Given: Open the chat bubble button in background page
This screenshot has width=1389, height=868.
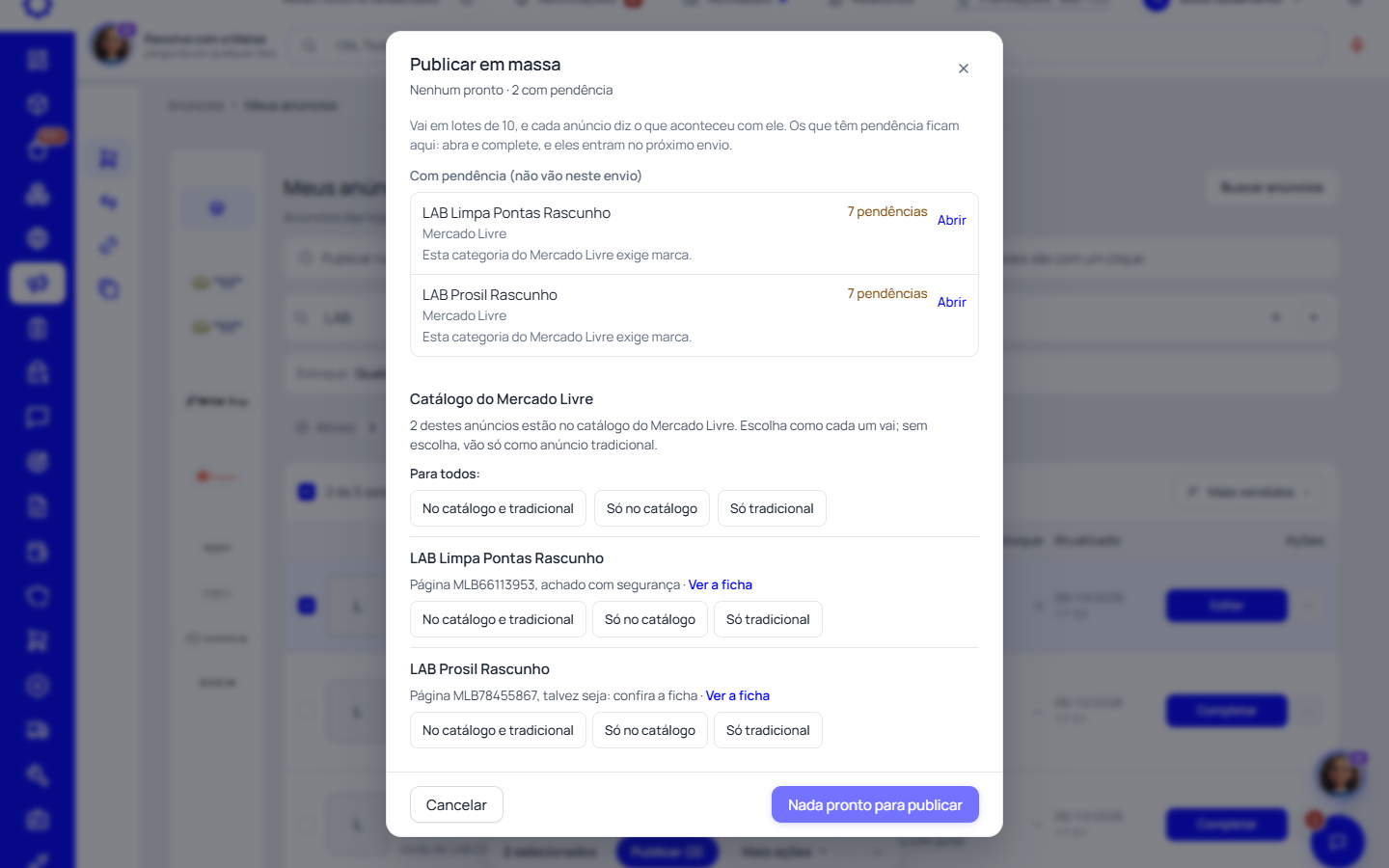Looking at the screenshot, I should tap(1337, 842).
